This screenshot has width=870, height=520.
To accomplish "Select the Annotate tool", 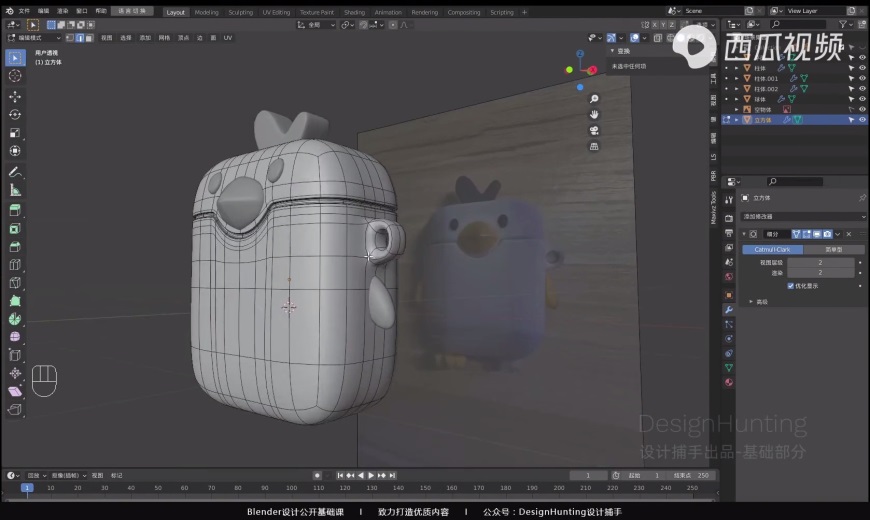I will click(x=15, y=172).
